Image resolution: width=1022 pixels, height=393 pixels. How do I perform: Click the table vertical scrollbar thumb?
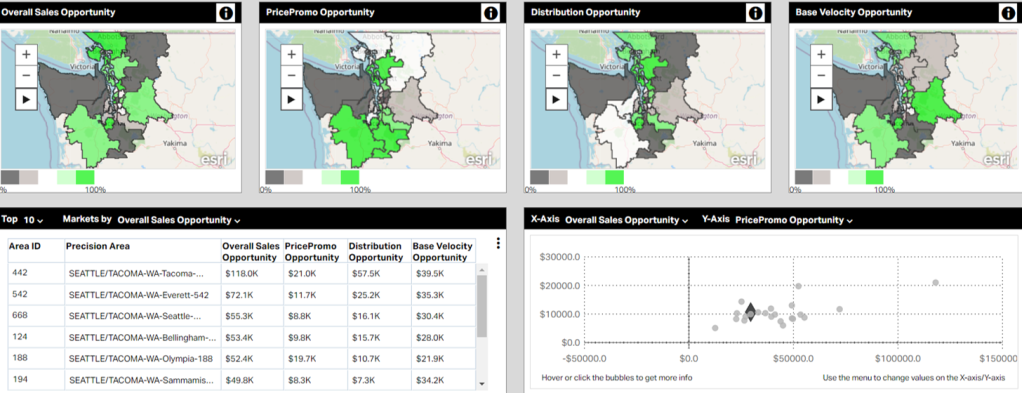(482, 306)
